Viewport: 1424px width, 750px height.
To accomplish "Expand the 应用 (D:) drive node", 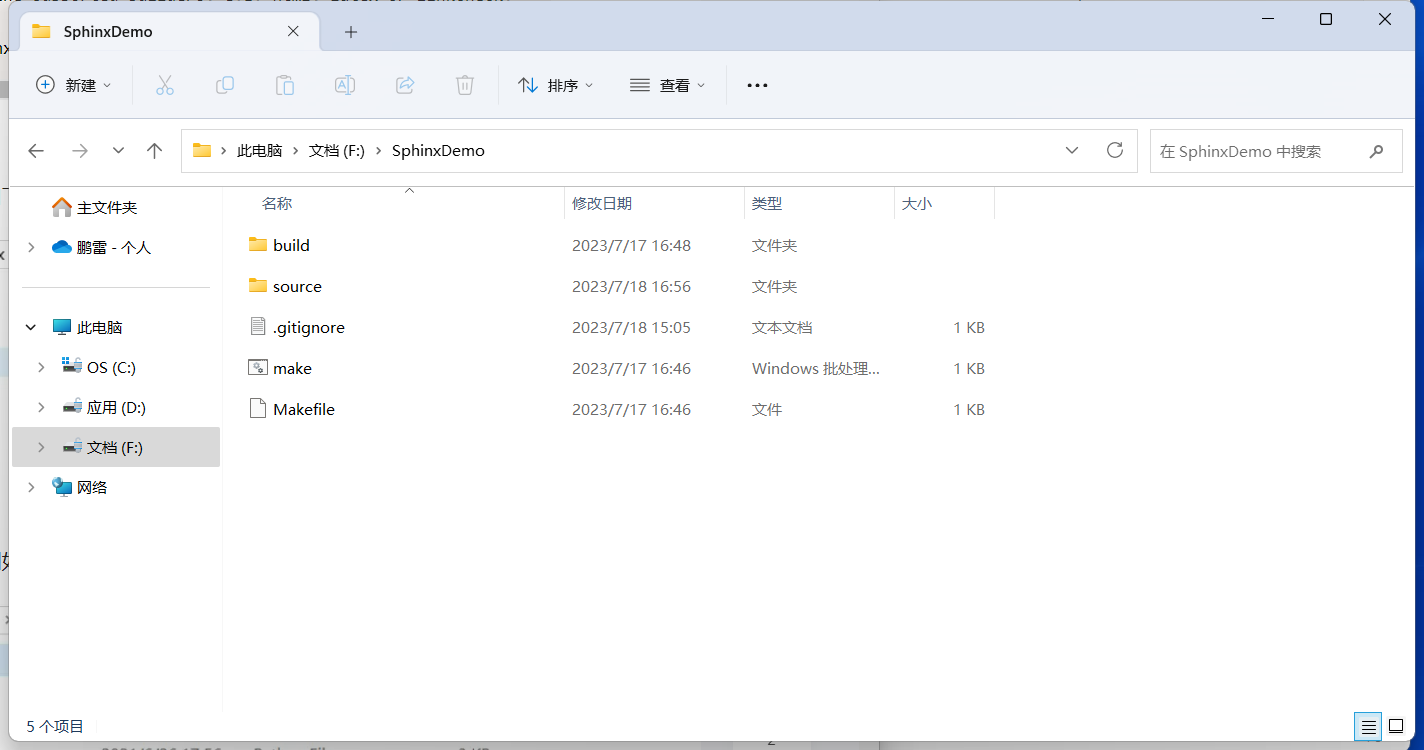I will coord(41,407).
